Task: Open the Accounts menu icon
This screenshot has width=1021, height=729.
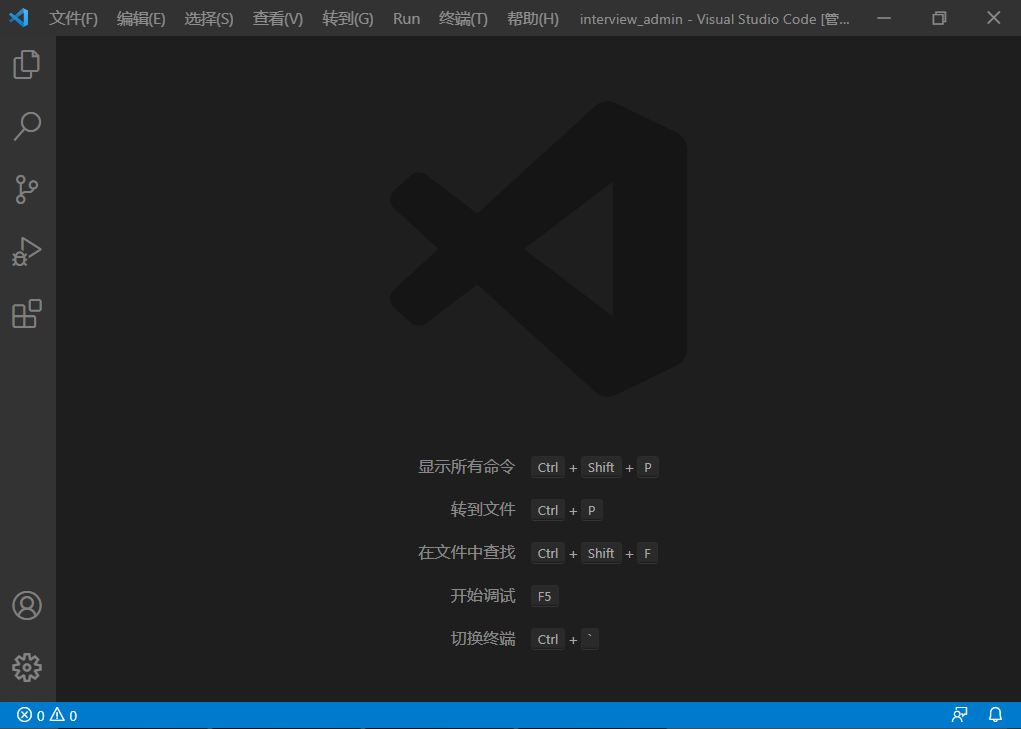Action: (27, 605)
